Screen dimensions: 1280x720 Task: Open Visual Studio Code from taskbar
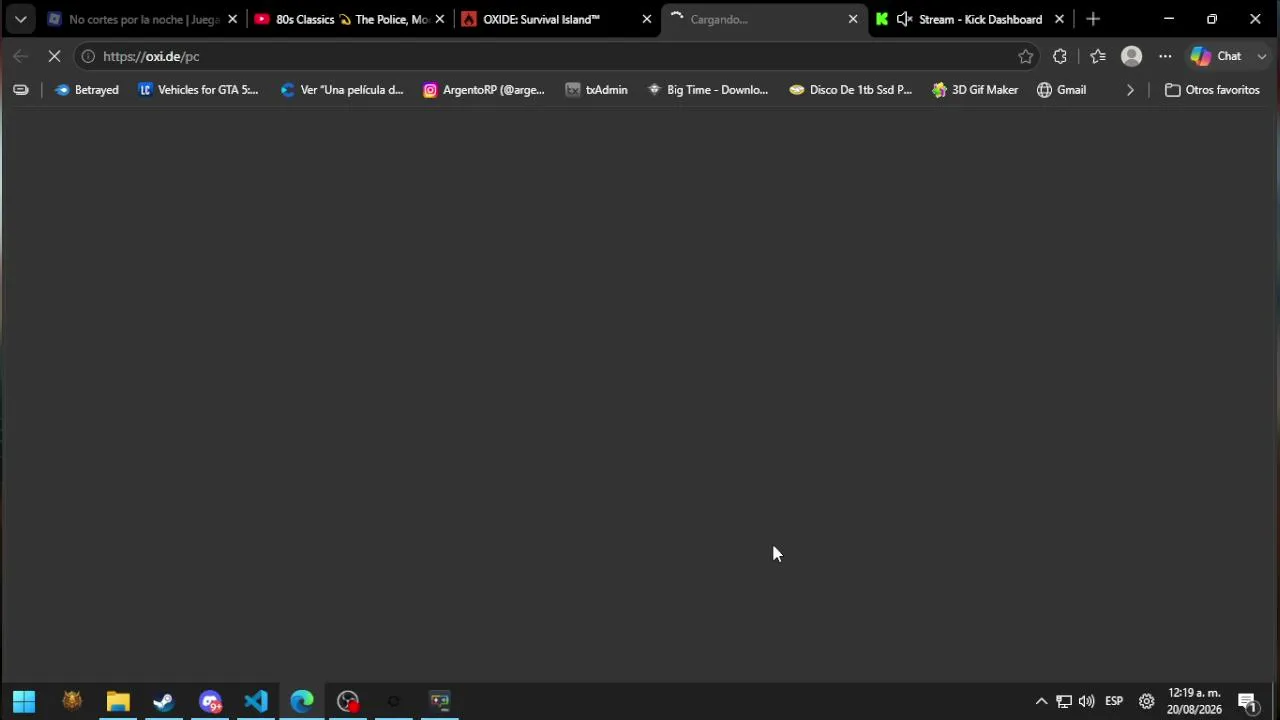[256, 701]
